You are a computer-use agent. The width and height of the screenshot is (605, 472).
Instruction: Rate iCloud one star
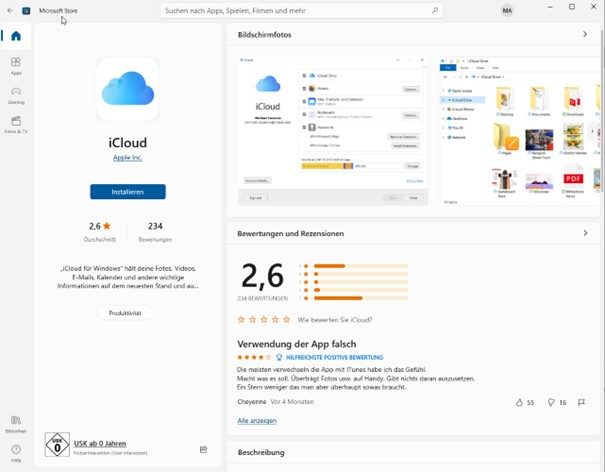(x=241, y=319)
